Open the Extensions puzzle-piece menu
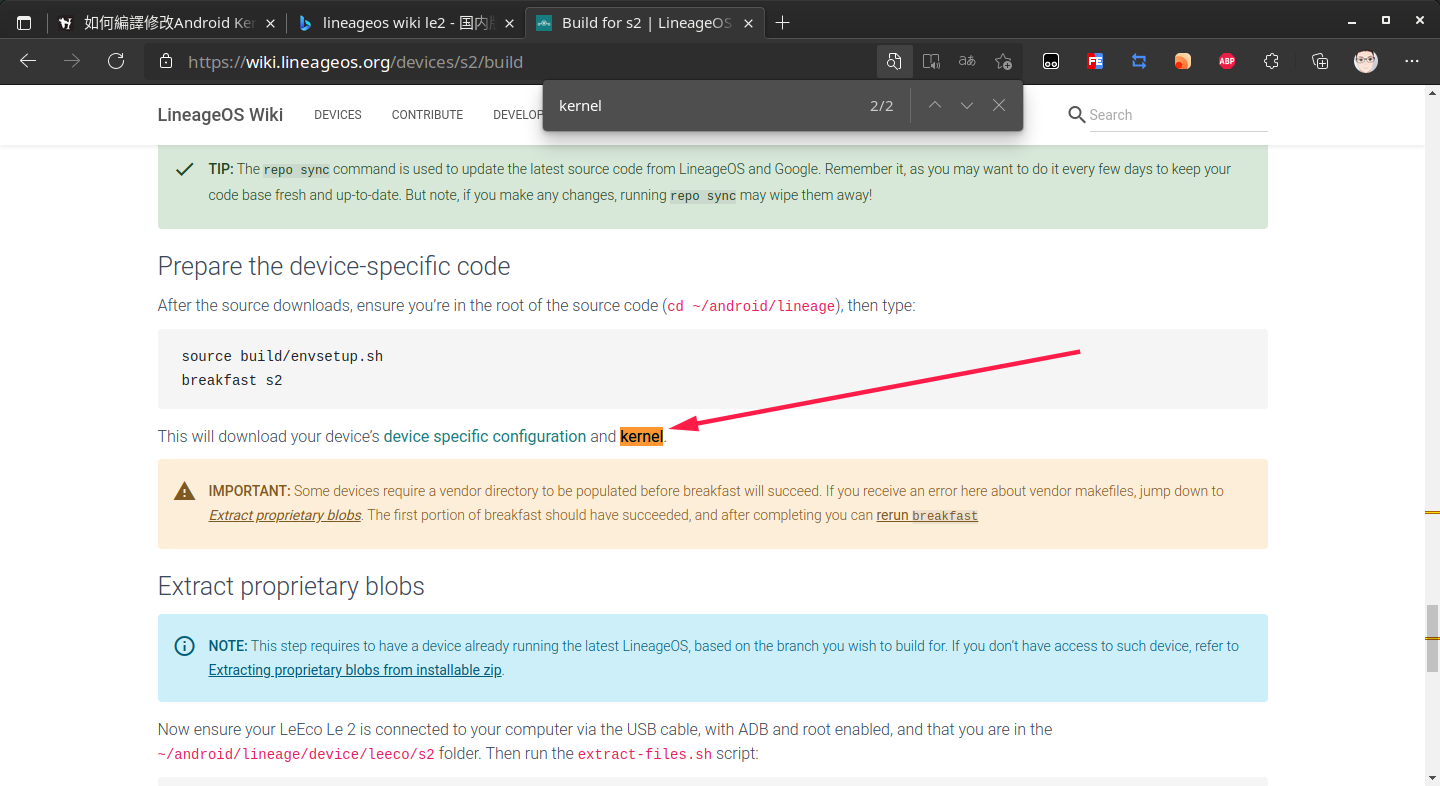This screenshot has width=1440, height=786. pyautogui.click(x=1271, y=62)
